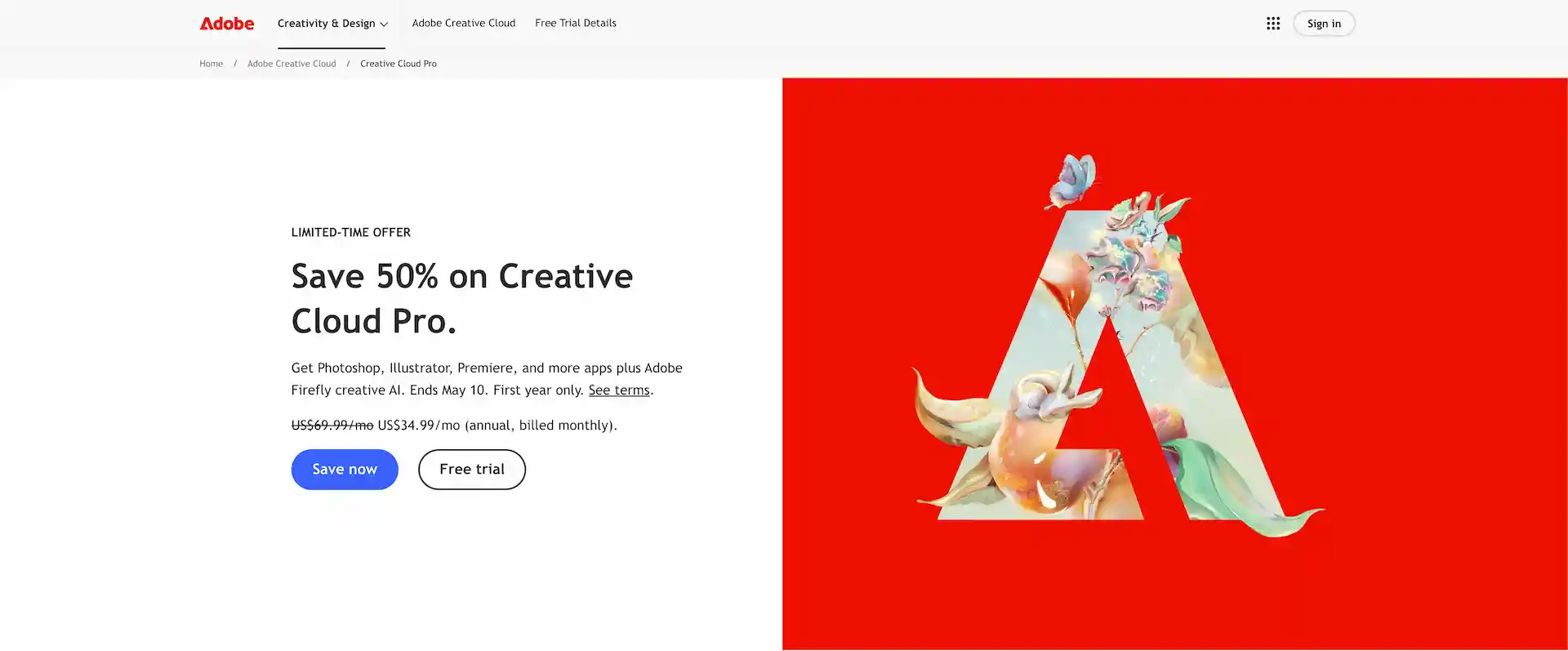Screen dimensions: 1568x651
Task: Click the LIMITED-TIME OFFER label
Action: pos(351,233)
